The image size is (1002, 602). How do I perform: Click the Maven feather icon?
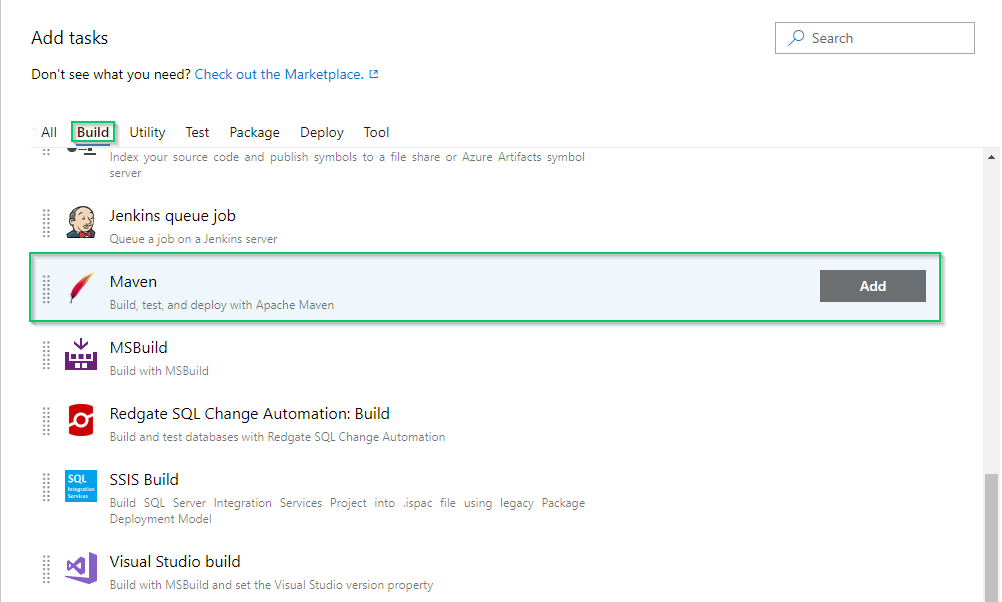[x=81, y=288]
